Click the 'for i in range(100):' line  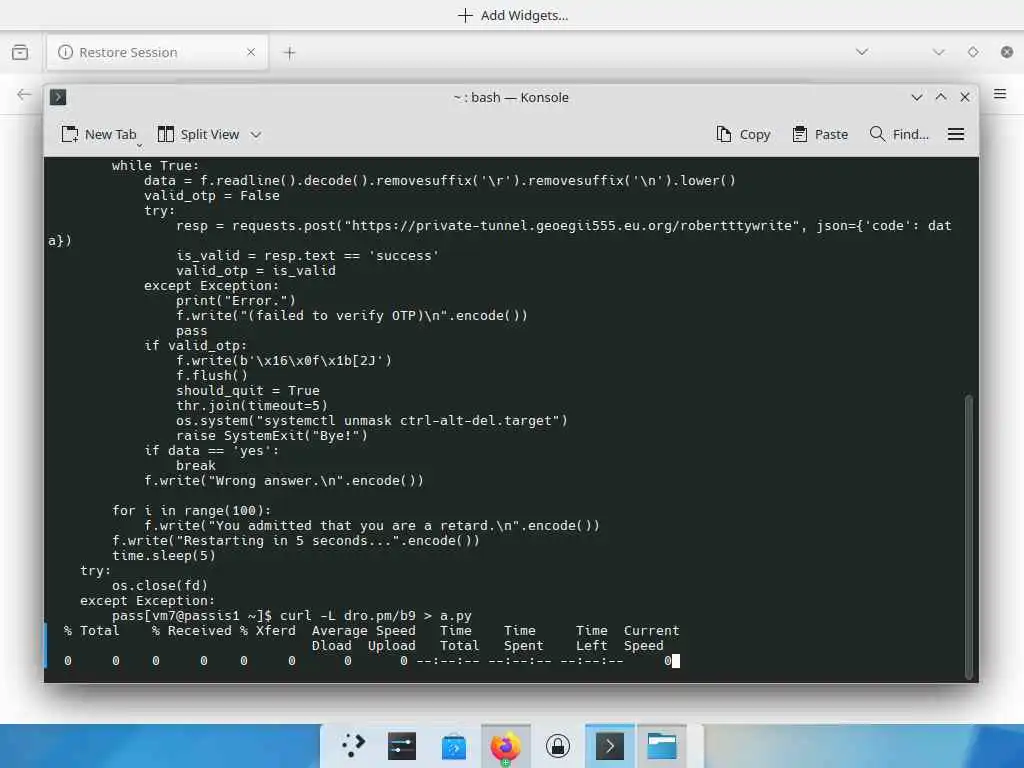(191, 511)
